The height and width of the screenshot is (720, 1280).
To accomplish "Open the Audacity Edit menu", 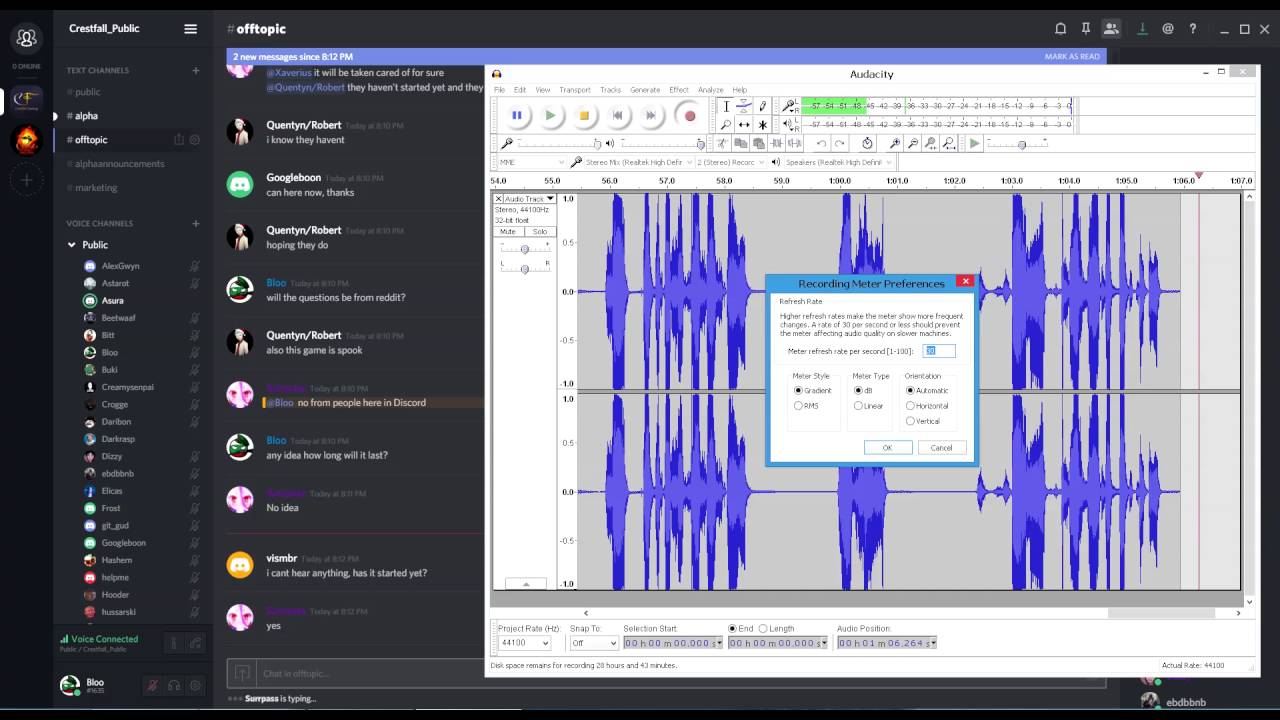I will coord(520,90).
